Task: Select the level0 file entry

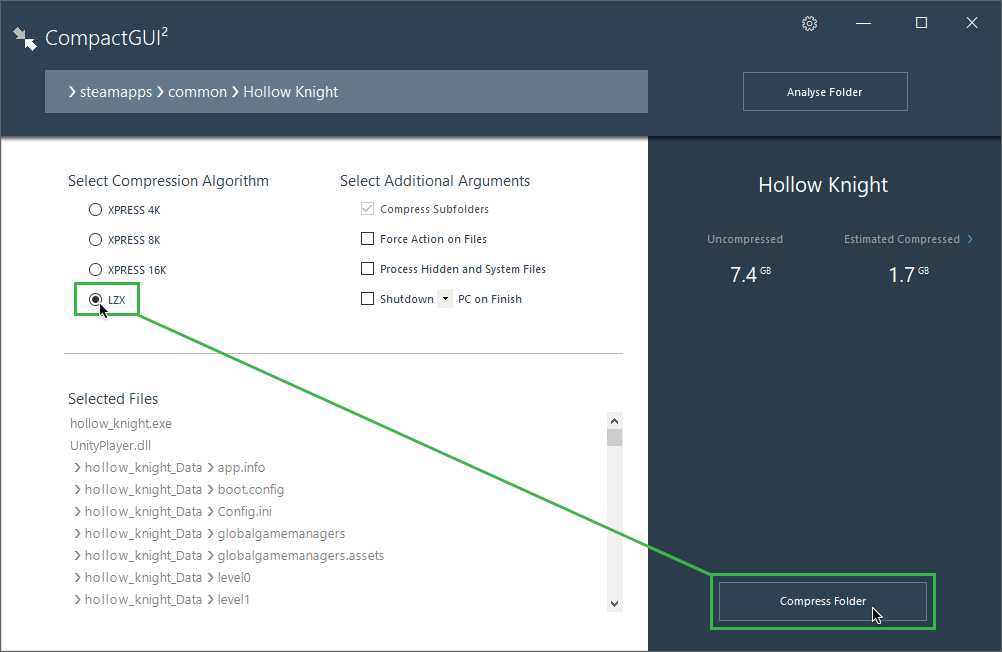Action: 162,577
